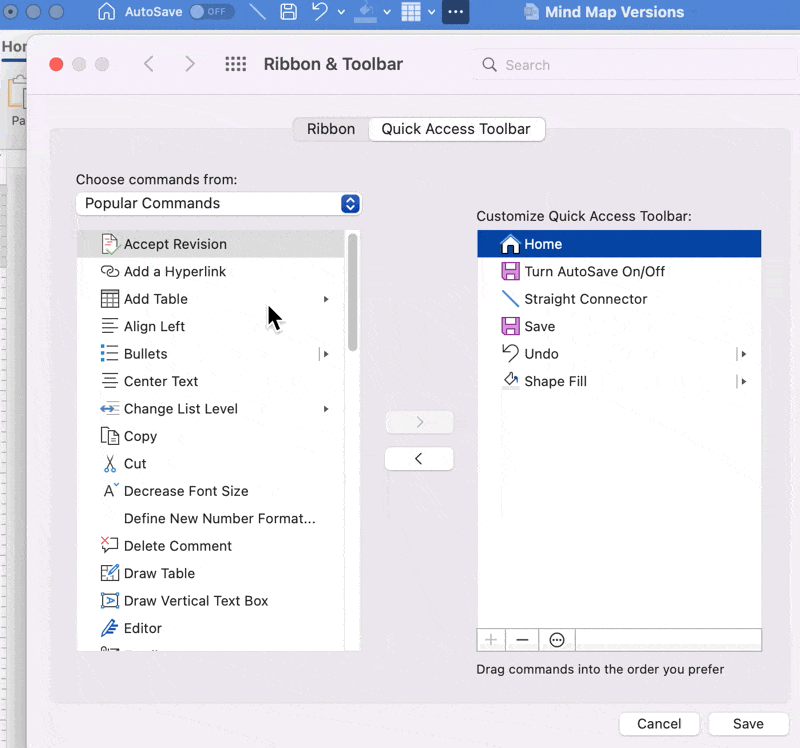Select the Draw Vertical Text Box command
The width and height of the screenshot is (800, 748).
(x=211, y=601)
